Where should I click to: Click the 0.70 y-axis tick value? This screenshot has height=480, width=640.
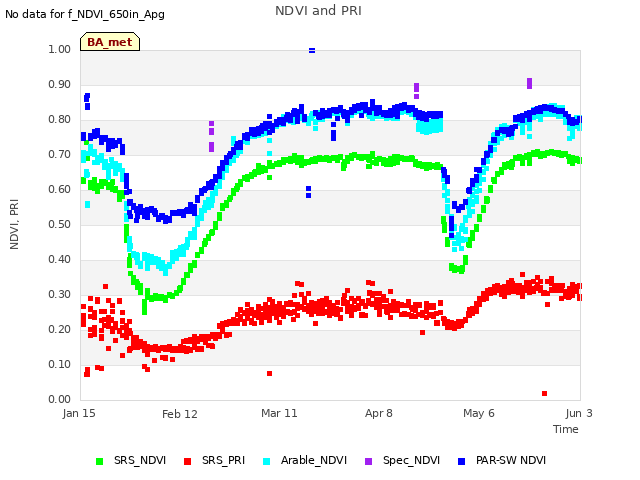tap(60, 154)
